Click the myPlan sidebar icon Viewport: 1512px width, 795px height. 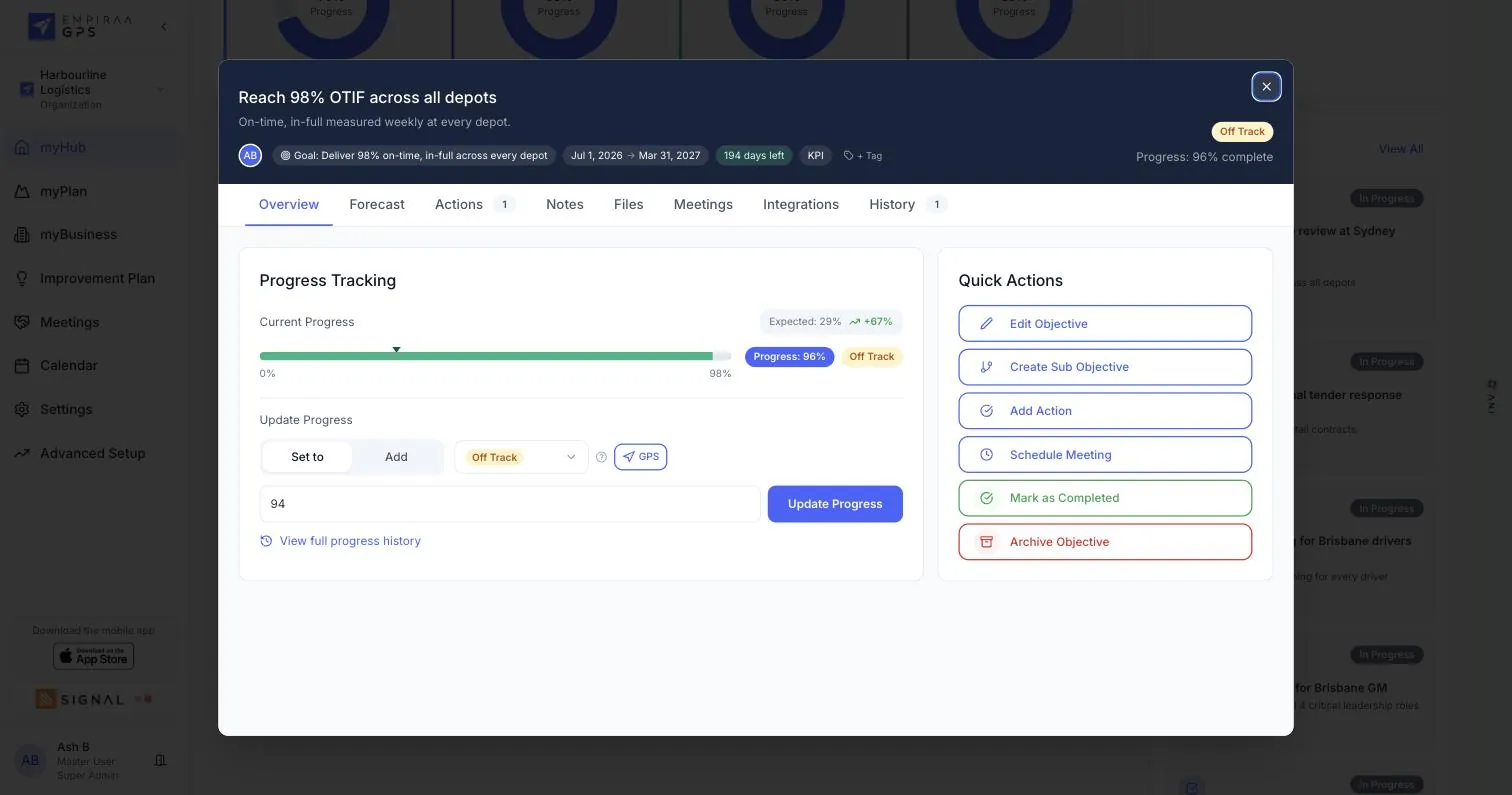(x=22, y=191)
